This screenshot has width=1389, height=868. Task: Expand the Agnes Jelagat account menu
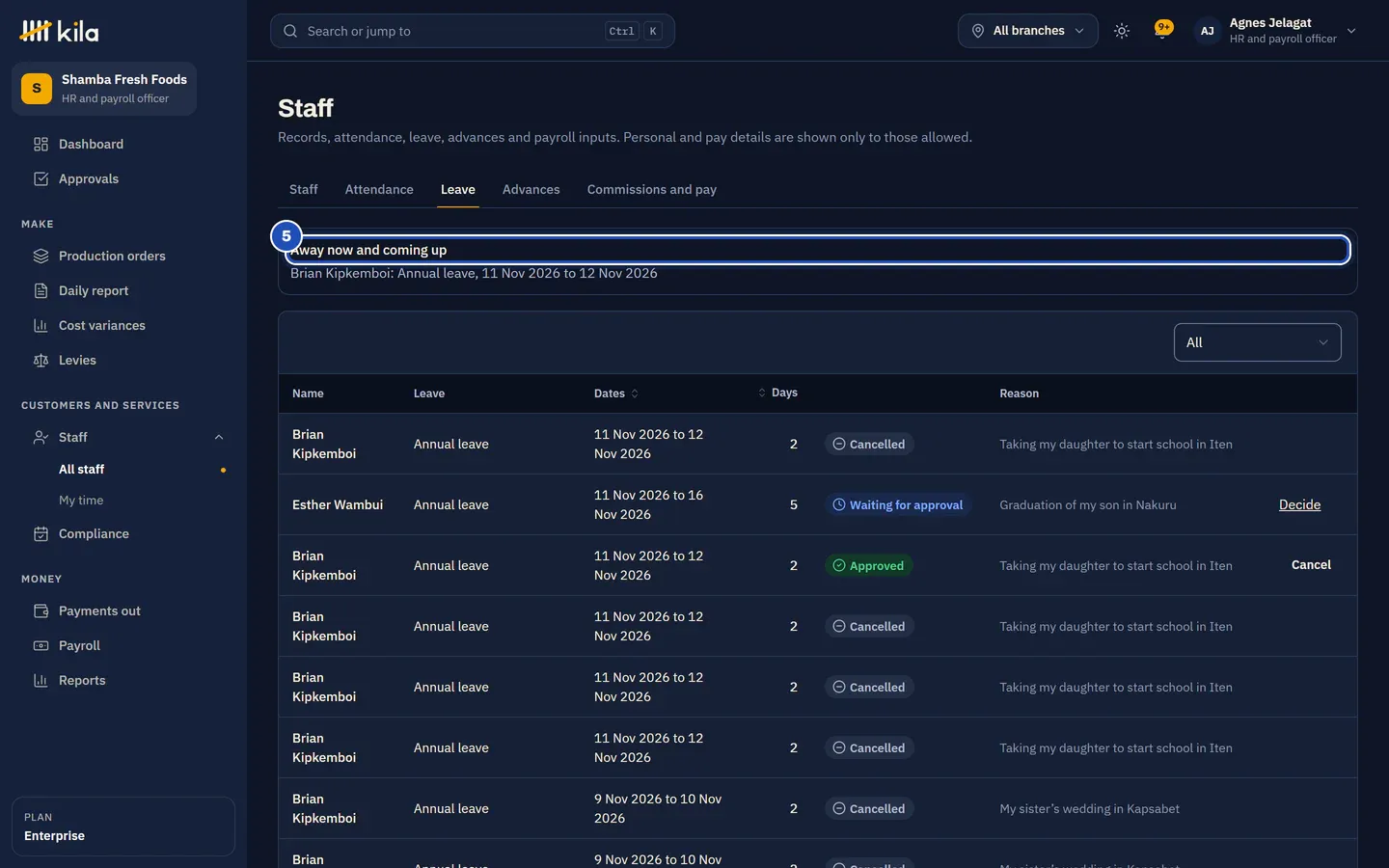click(1276, 31)
